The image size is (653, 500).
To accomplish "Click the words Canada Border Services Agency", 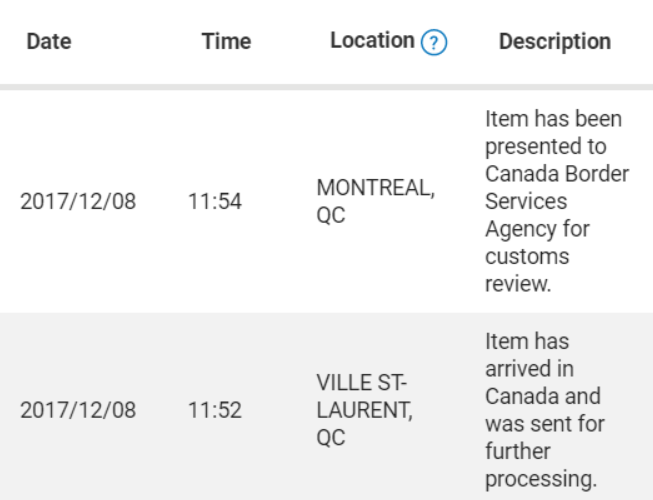I will 557,201.
